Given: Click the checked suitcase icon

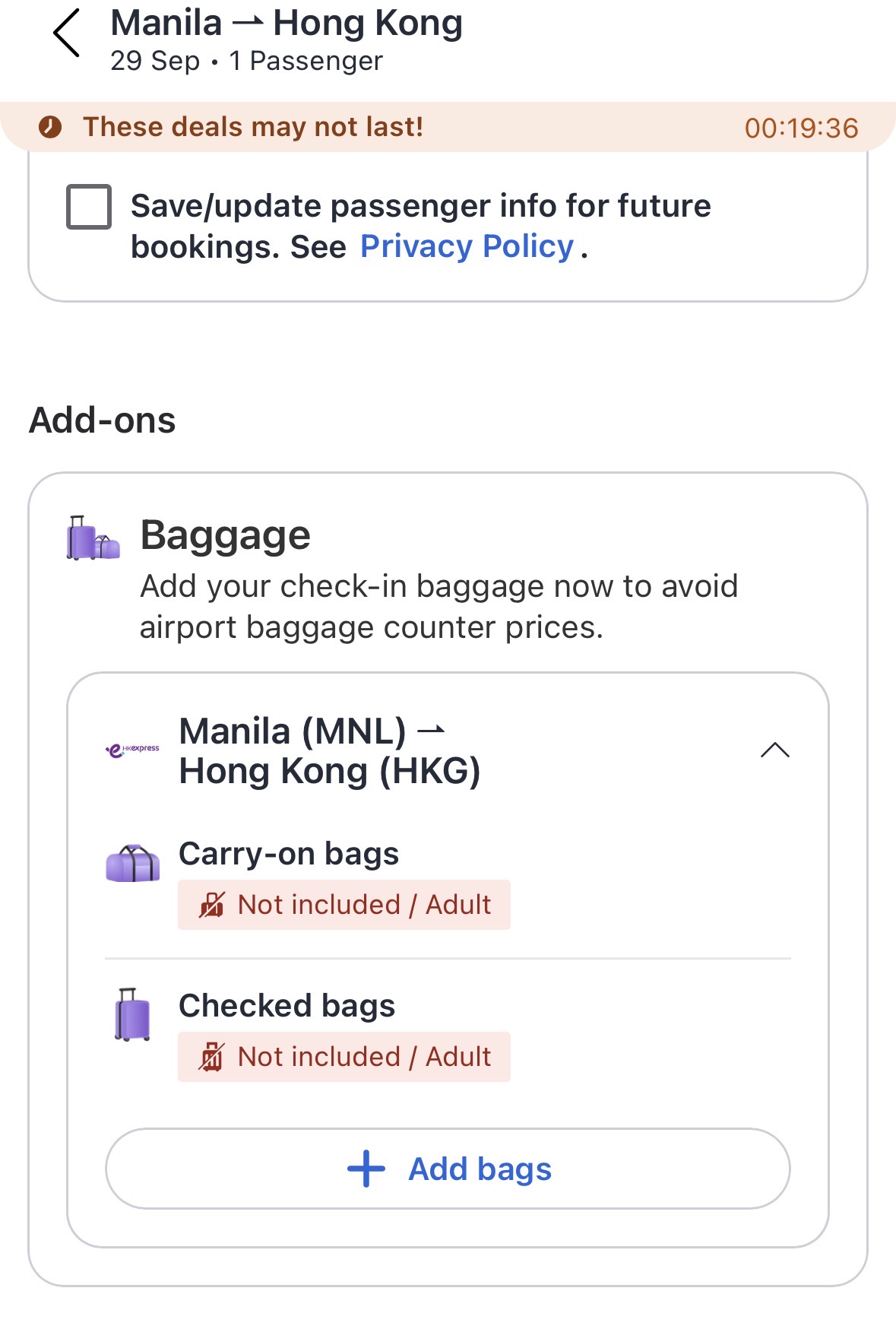Looking at the screenshot, I should tap(132, 1014).
